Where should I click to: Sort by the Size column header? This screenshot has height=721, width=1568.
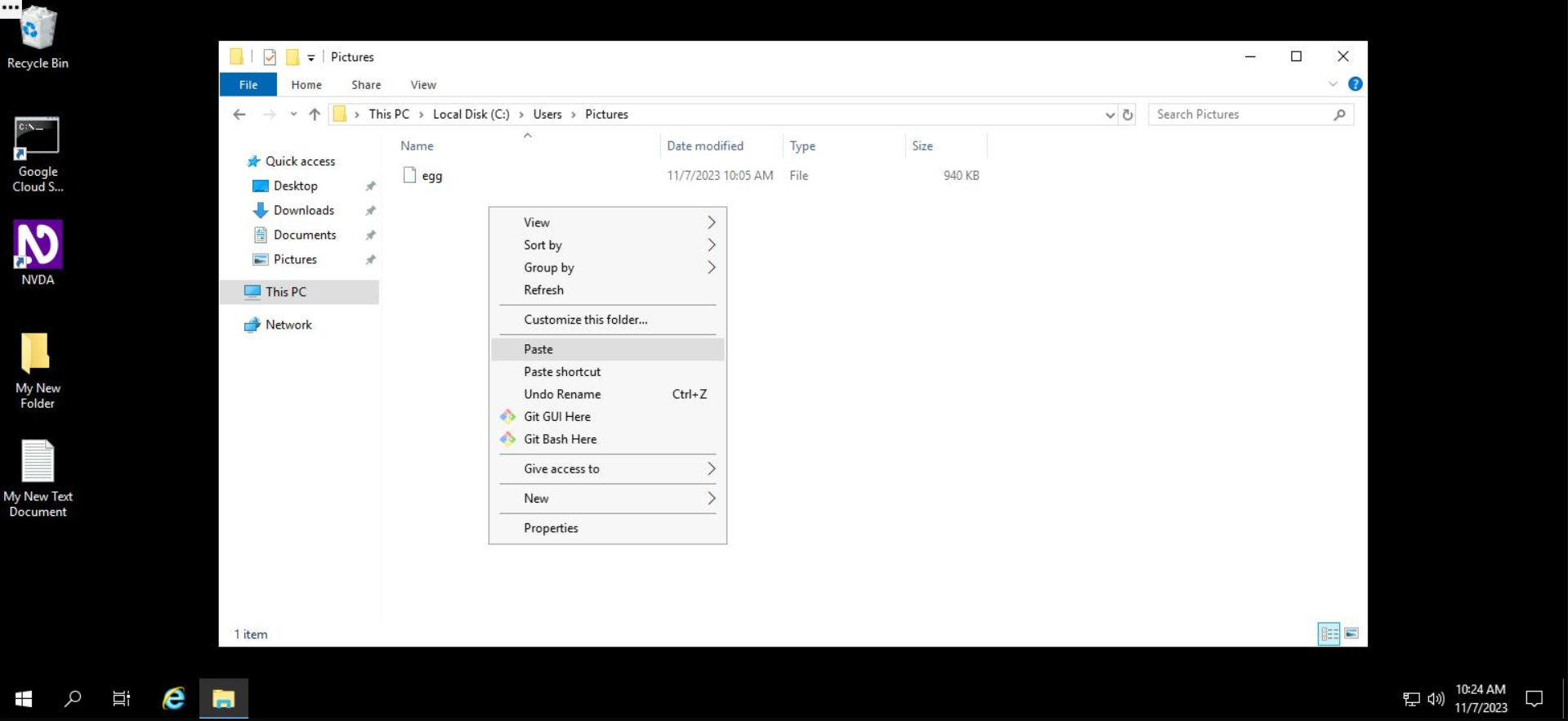coord(922,146)
